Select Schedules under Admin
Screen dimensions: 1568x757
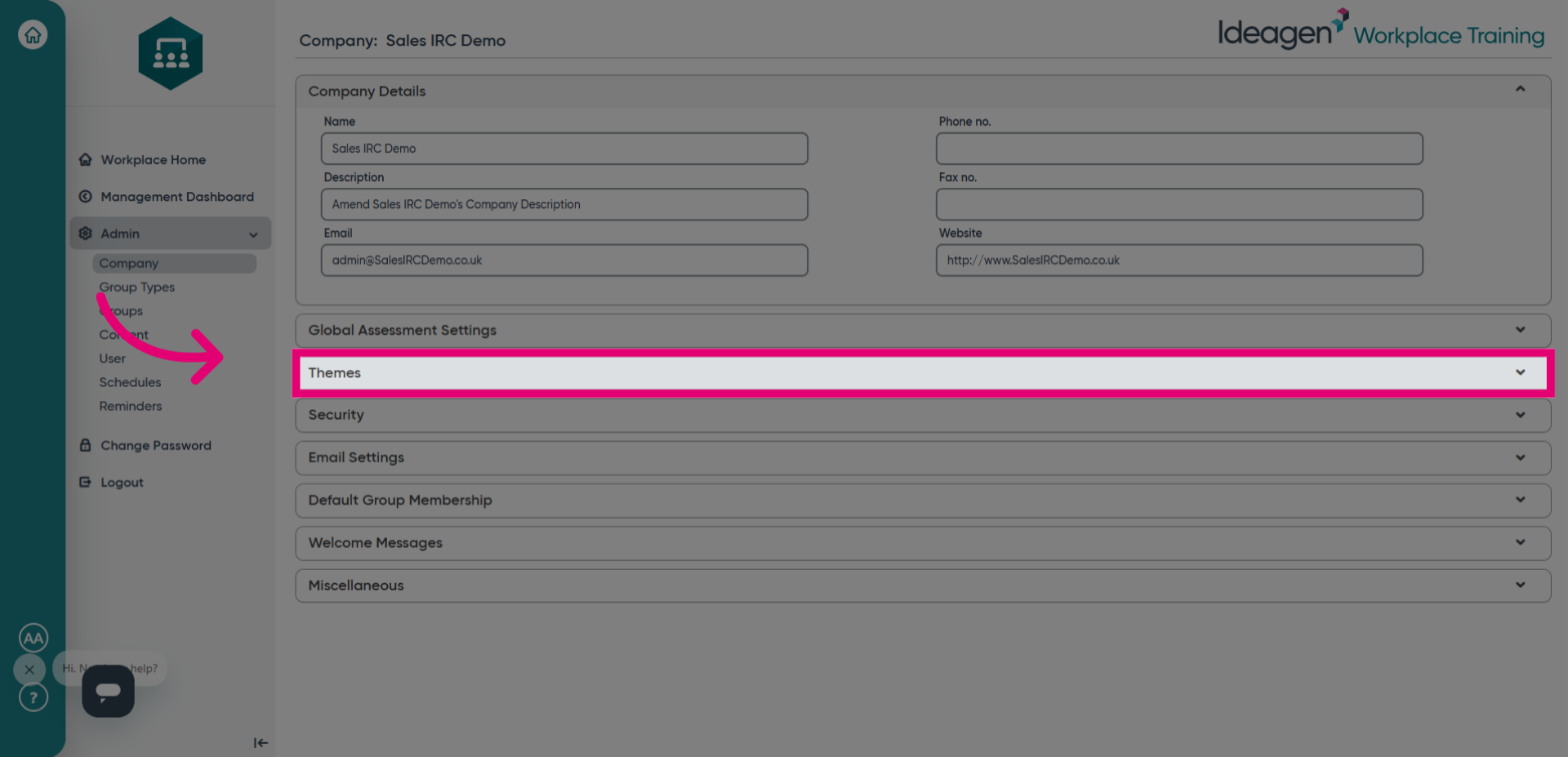pos(130,382)
